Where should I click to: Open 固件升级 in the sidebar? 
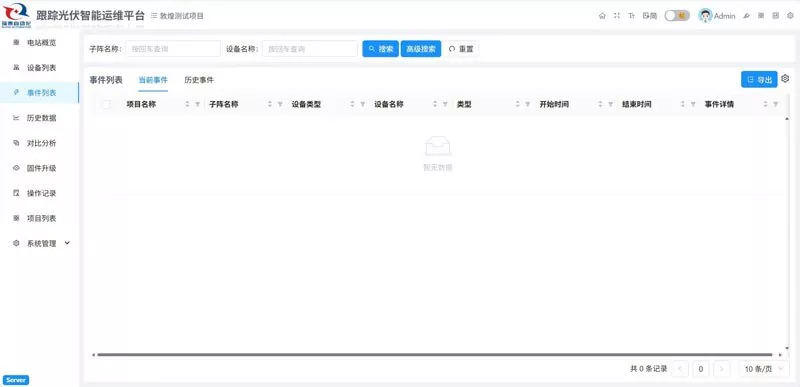pos(39,168)
